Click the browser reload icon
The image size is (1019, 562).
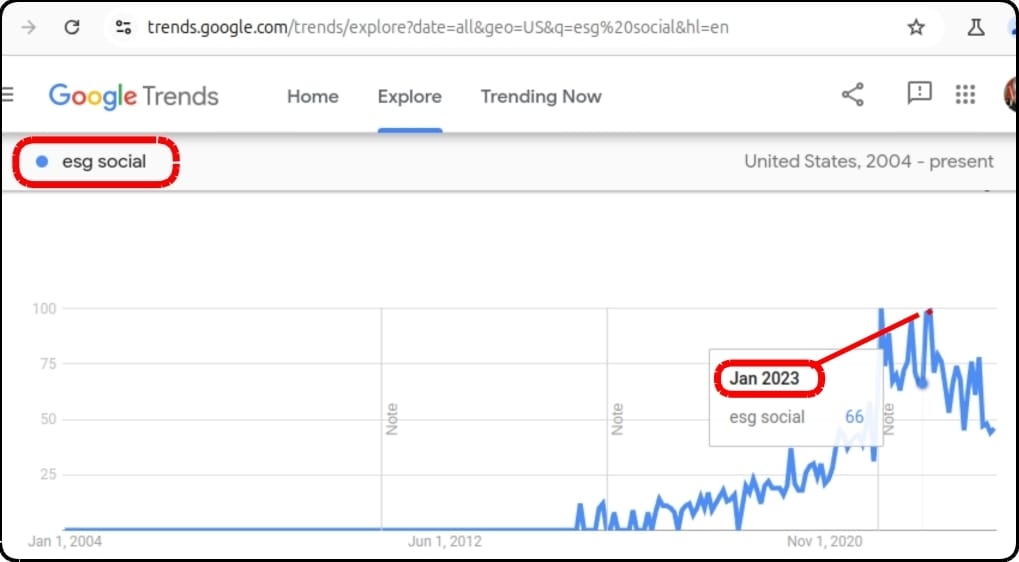coord(72,27)
